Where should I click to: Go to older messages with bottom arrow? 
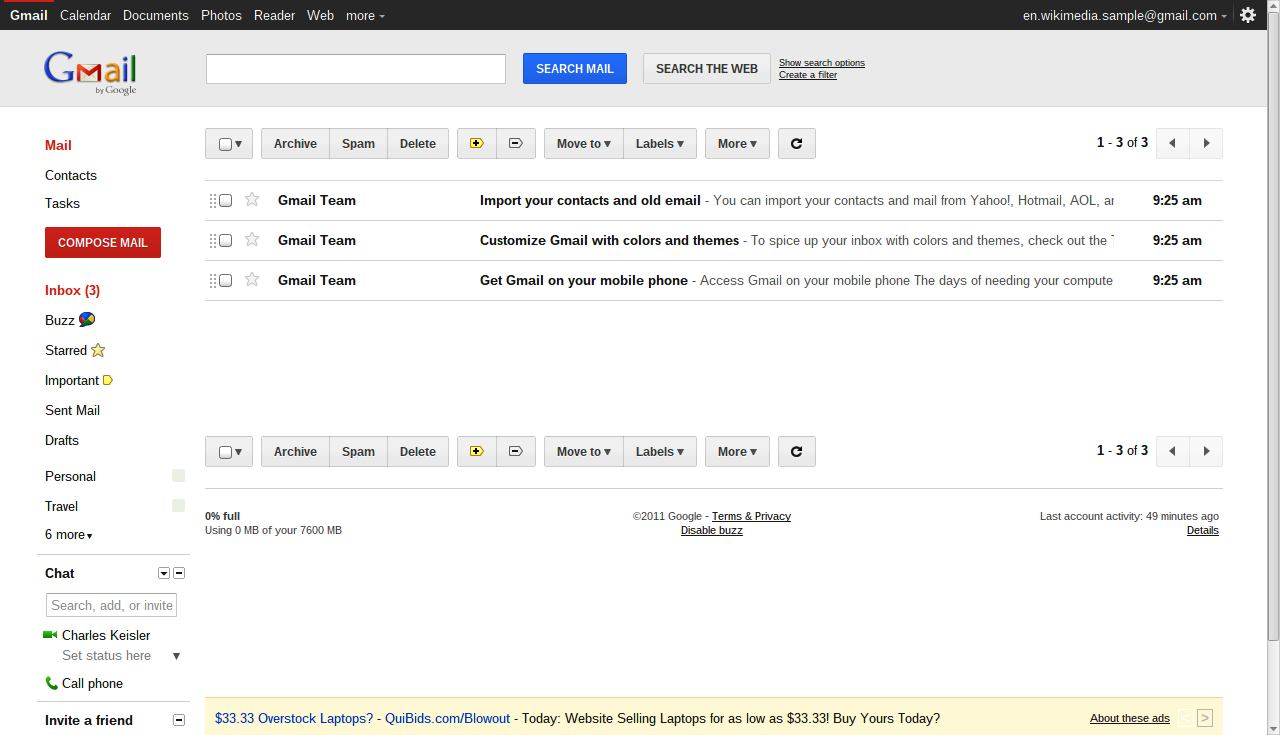pos(1206,452)
